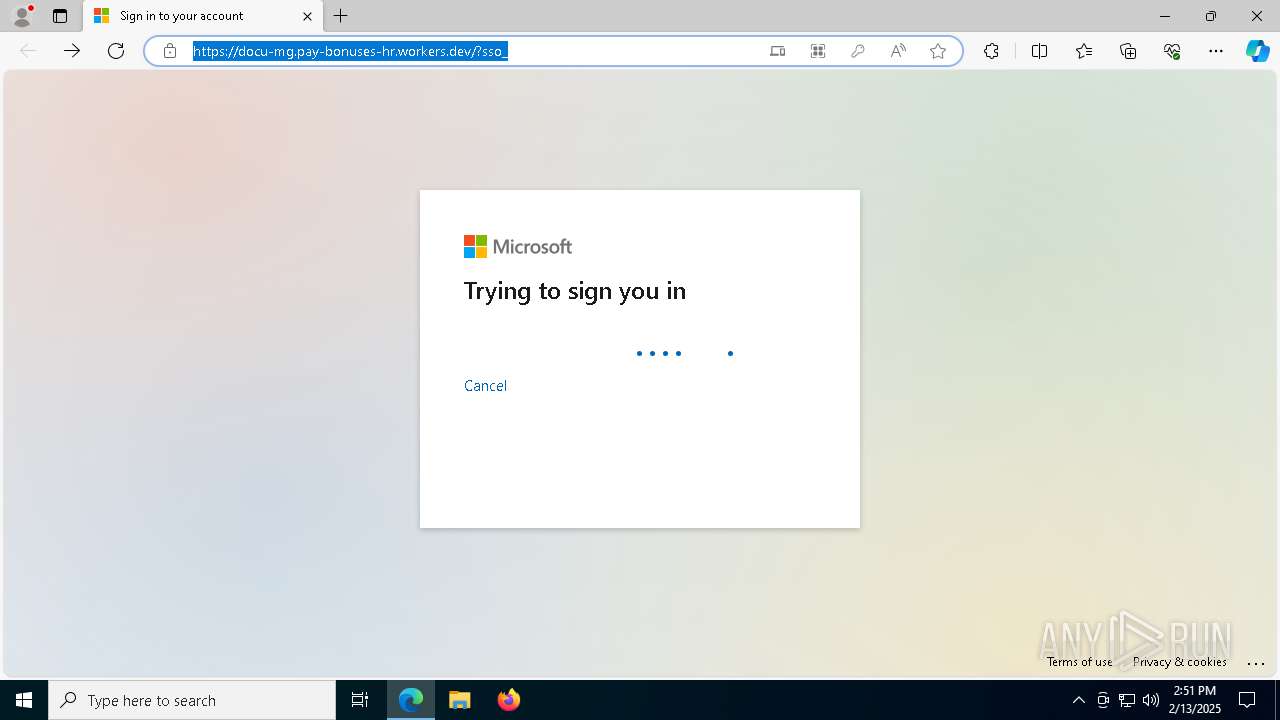Toggle split screen view icon

[1039, 51]
